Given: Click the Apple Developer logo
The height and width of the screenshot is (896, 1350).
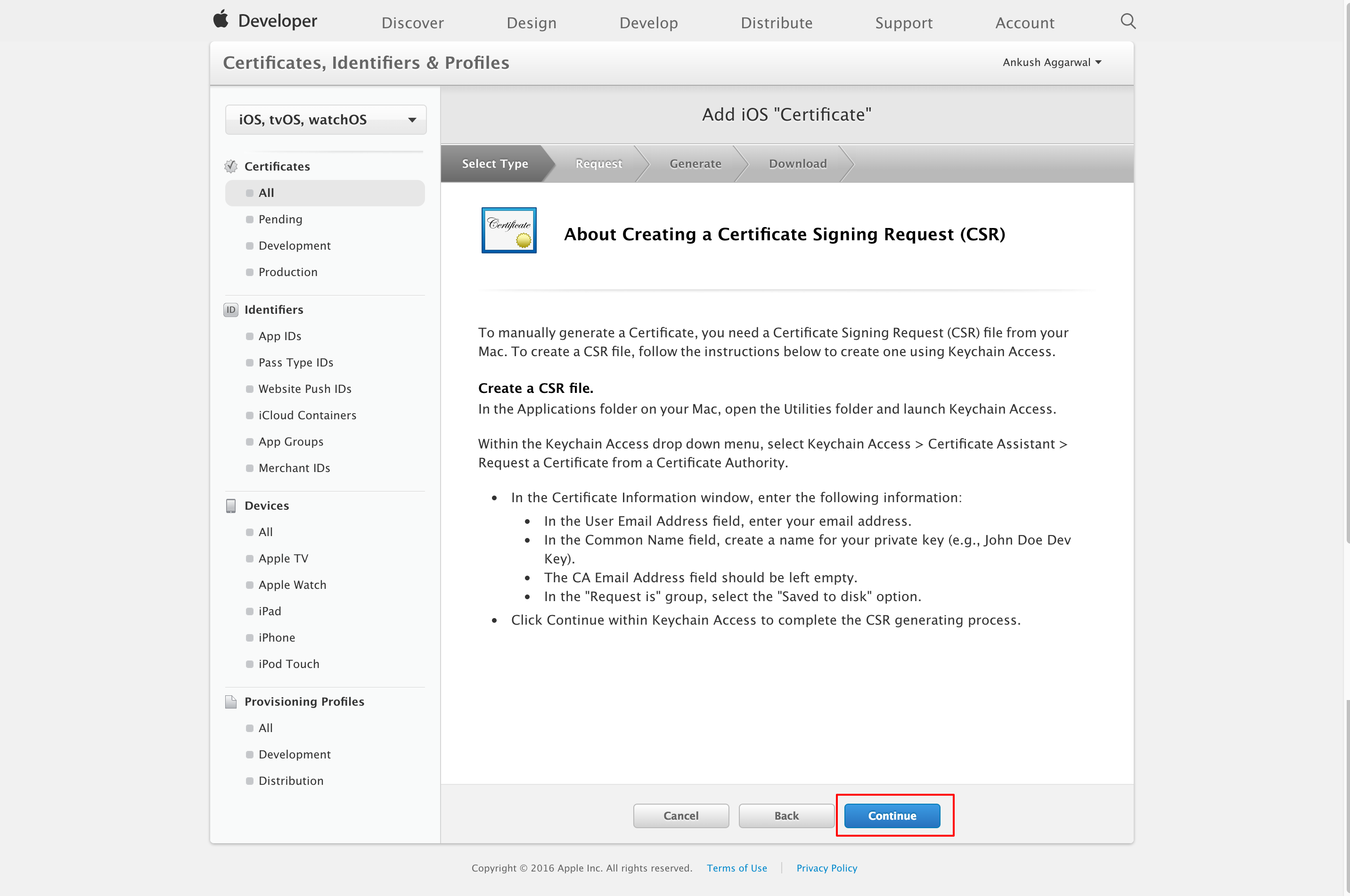Looking at the screenshot, I should click(265, 21).
